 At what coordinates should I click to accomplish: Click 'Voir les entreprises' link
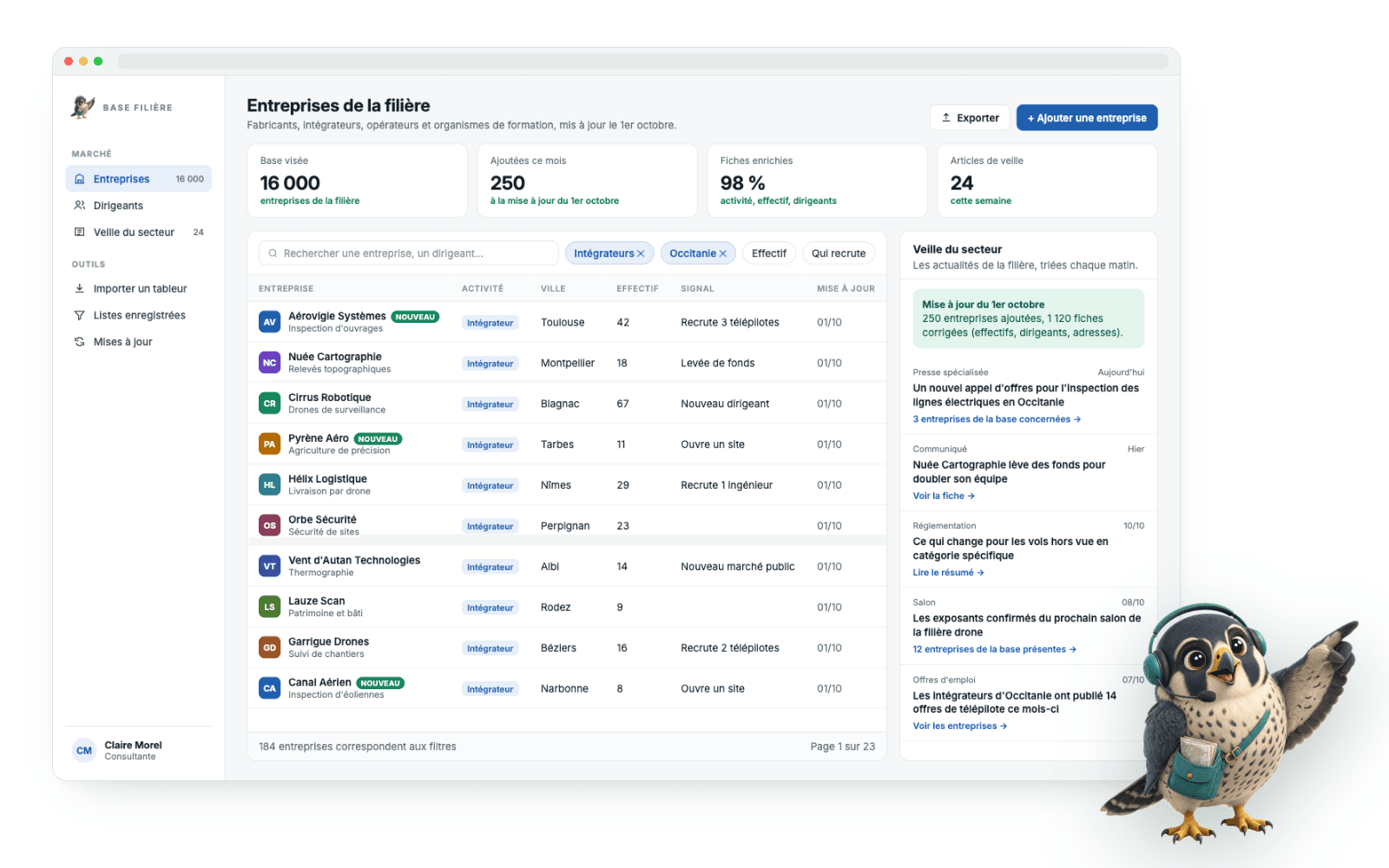pos(959,726)
